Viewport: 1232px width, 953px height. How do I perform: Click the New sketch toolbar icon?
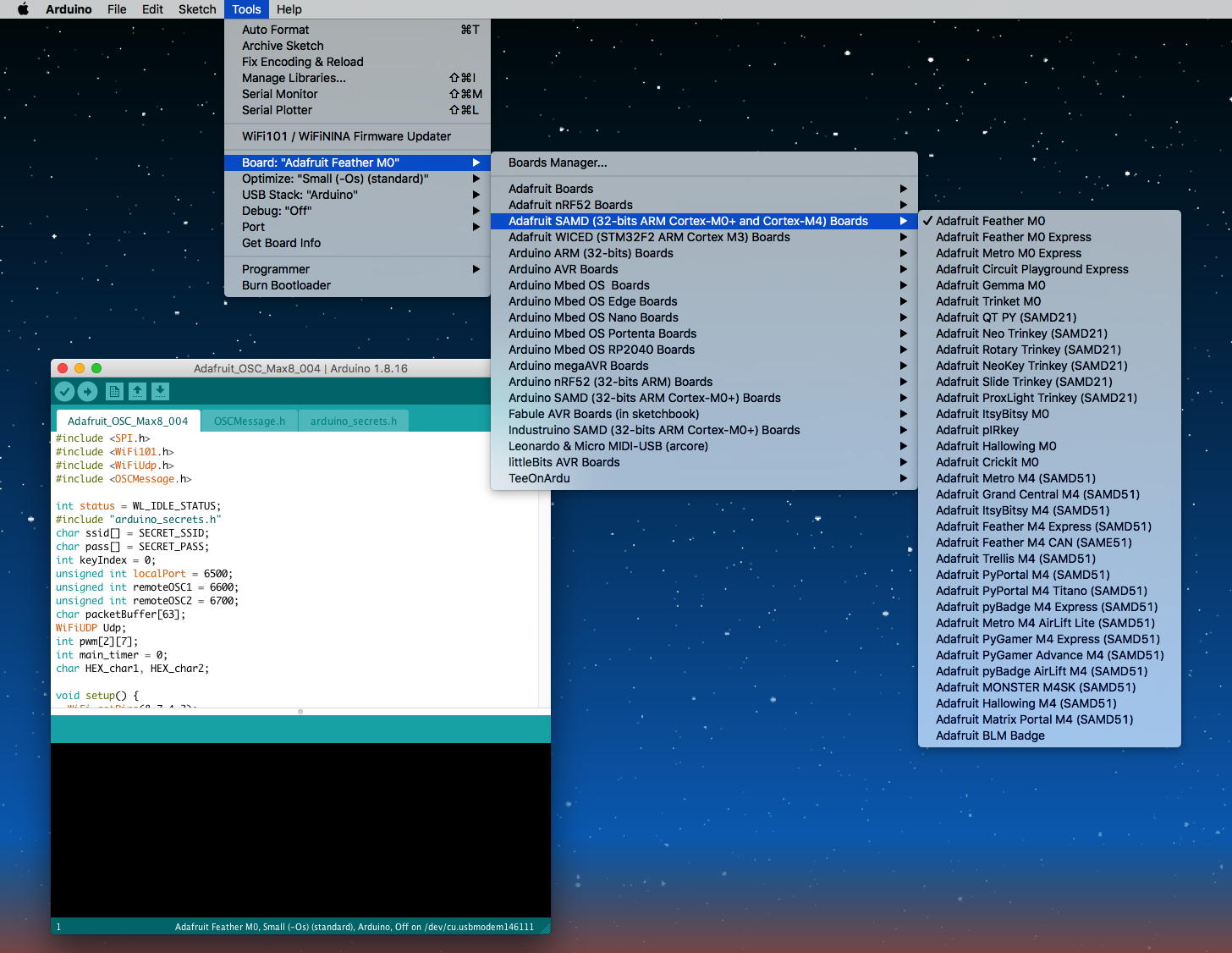pyautogui.click(x=114, y=391)
